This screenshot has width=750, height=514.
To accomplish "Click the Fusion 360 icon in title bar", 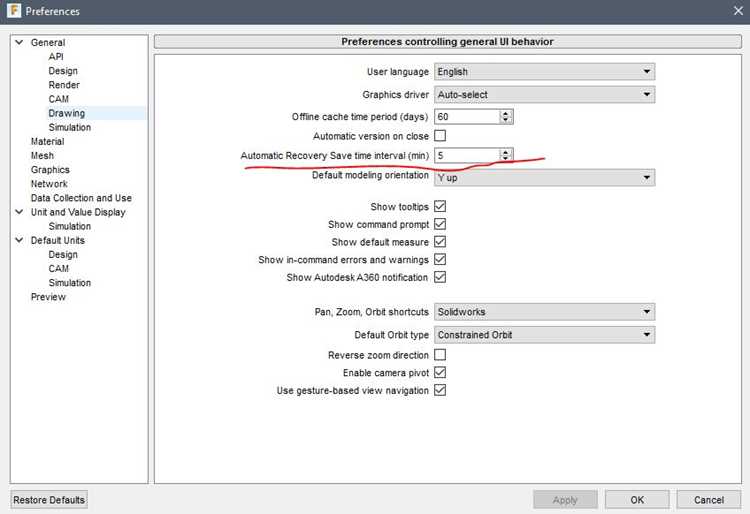I will click(14, 11).
